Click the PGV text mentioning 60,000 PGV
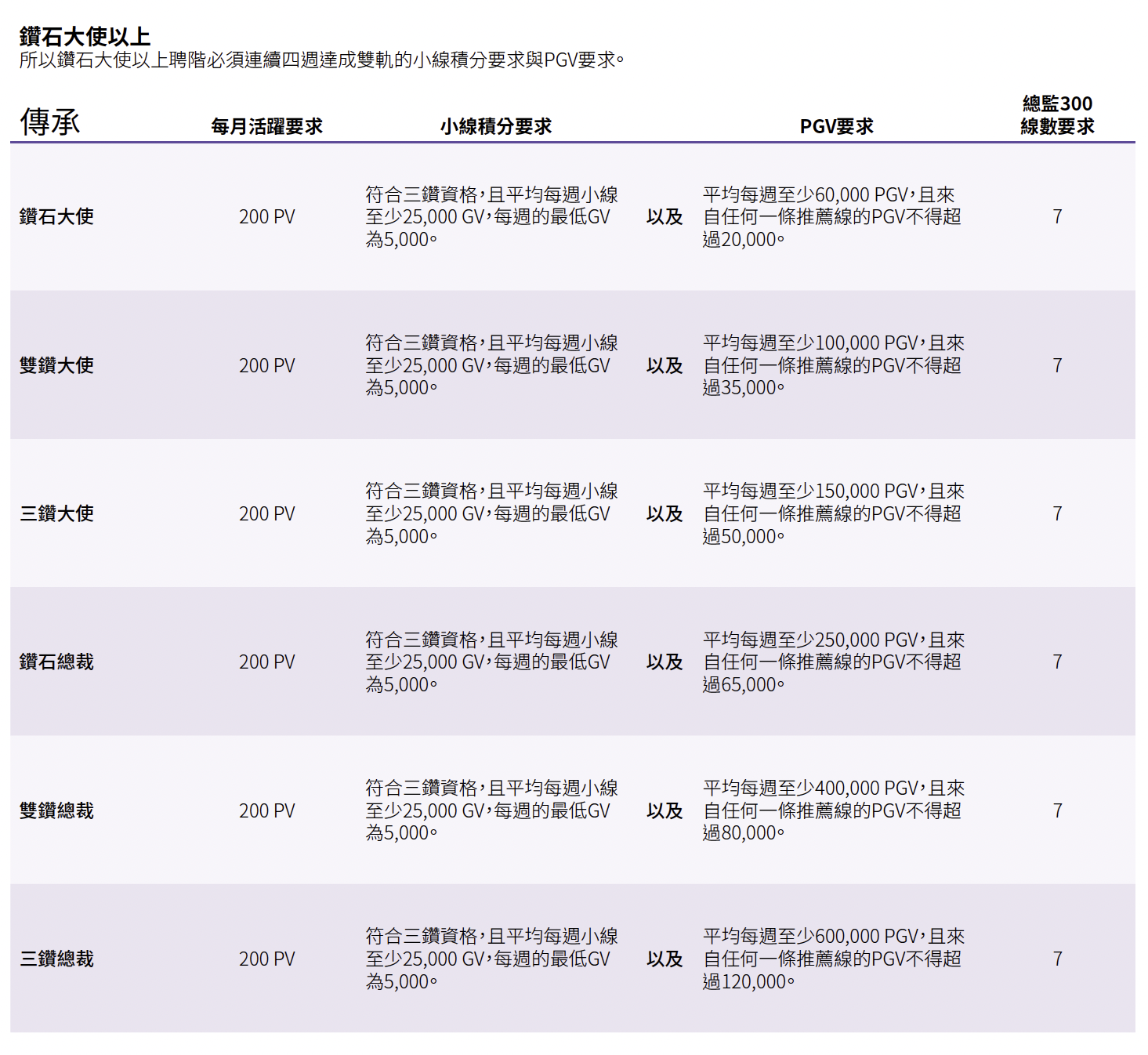1148x1055 pixels. 832,216
